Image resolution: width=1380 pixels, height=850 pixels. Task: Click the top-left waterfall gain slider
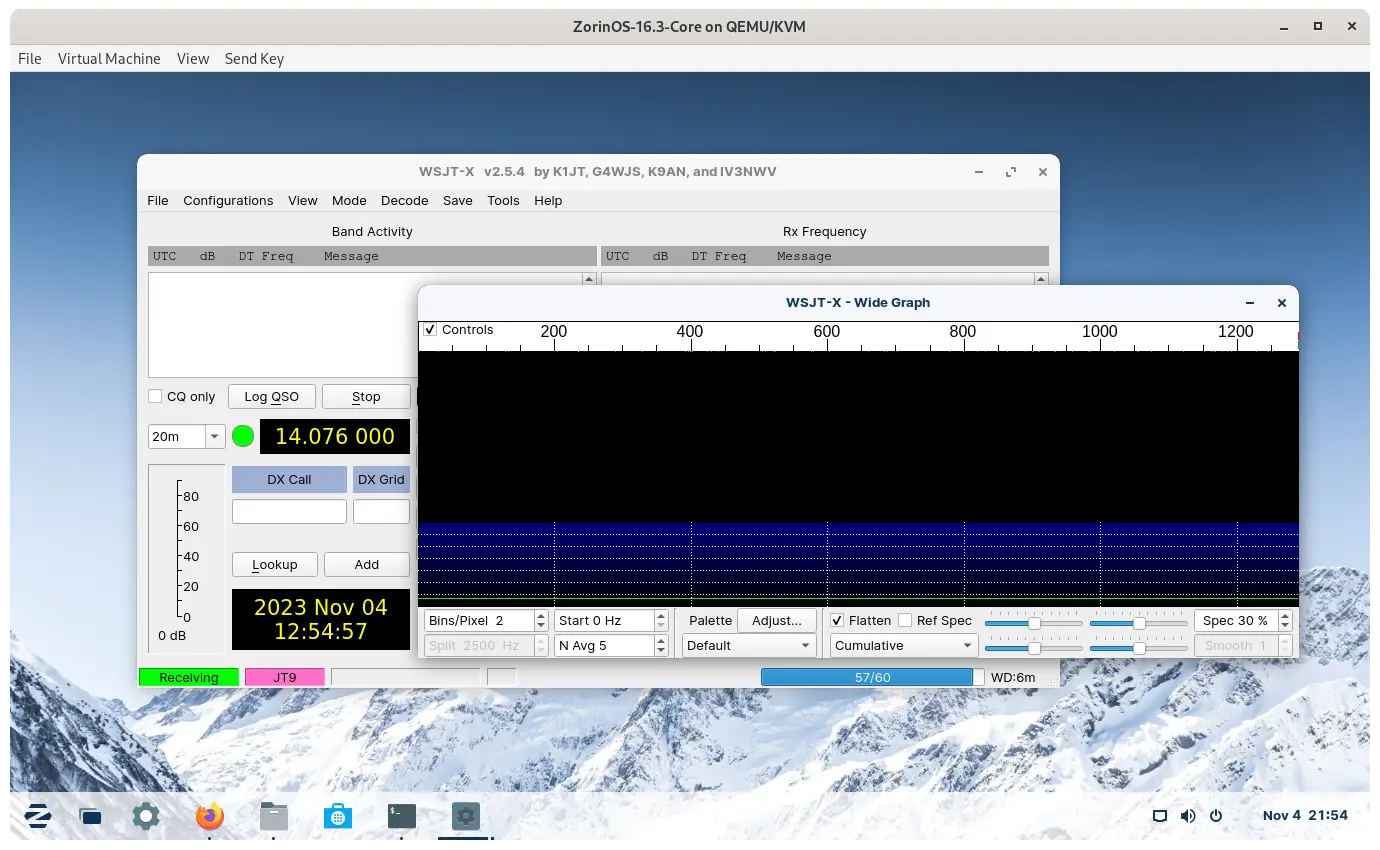click(1034, 623)
